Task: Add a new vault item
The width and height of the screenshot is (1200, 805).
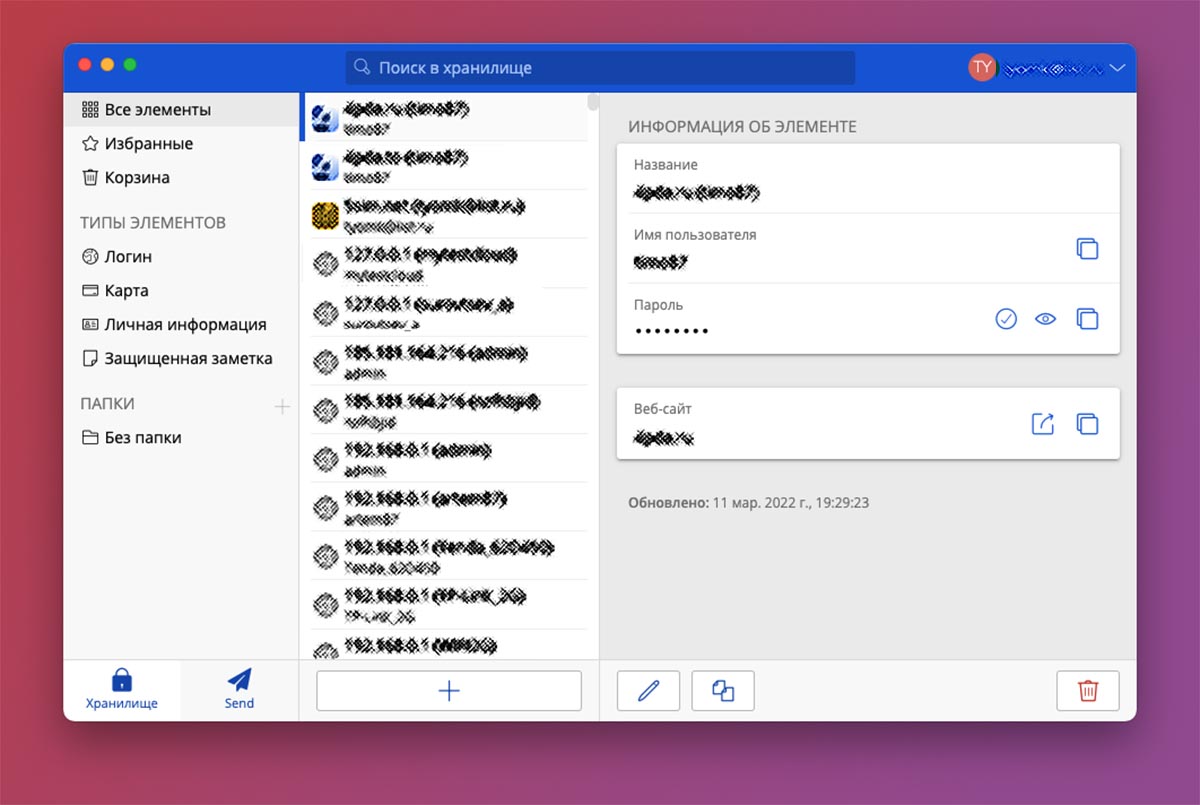Action: click(x=449, y=690)
